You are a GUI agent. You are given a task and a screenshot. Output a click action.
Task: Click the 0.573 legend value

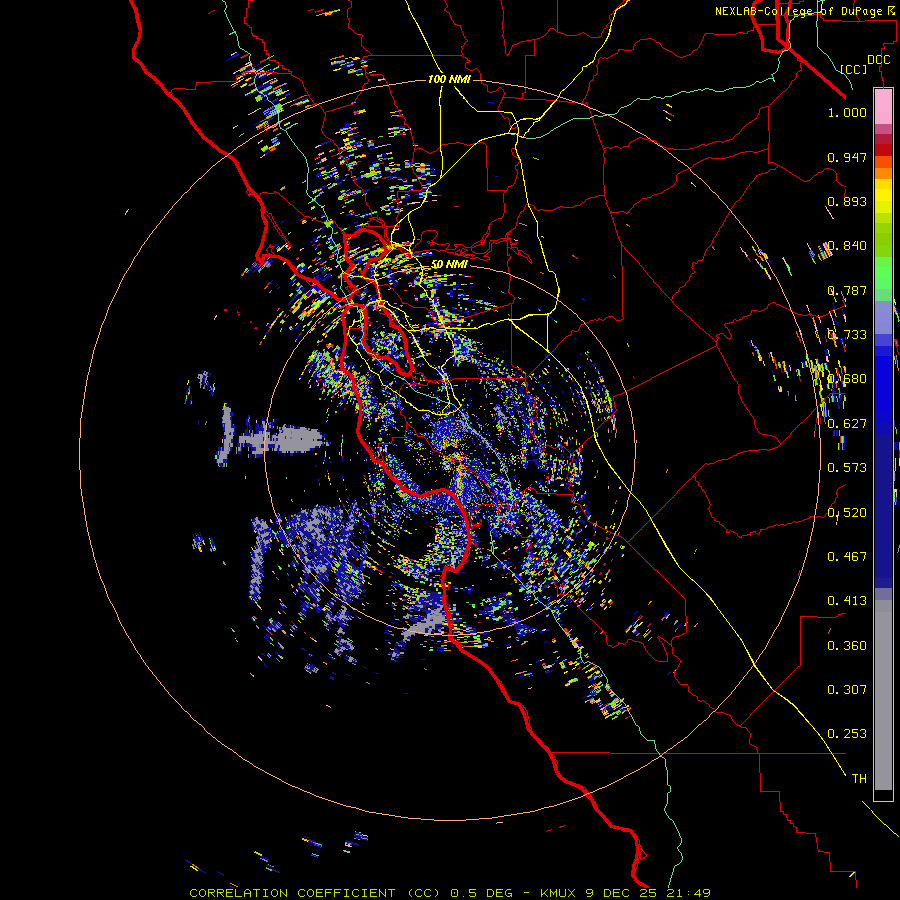pyautogui.click(x=847, y=468)
